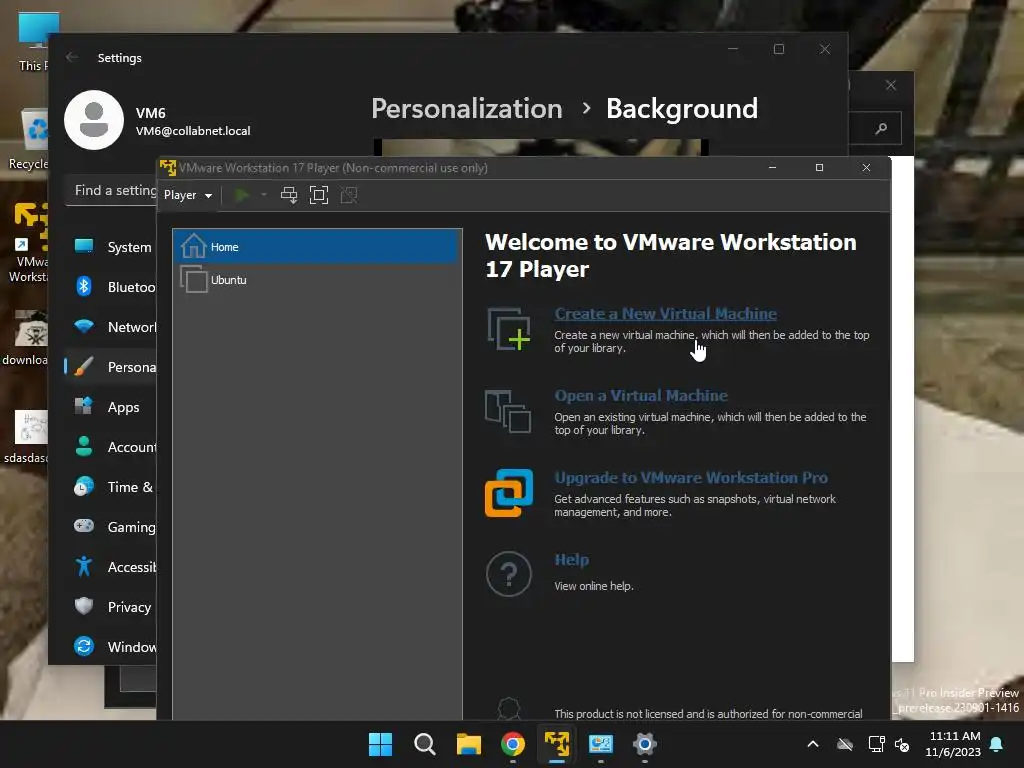The image size is (1024, 768).
Task: Click the VM6@collabnet.local account text
Action: pos(193,131)
